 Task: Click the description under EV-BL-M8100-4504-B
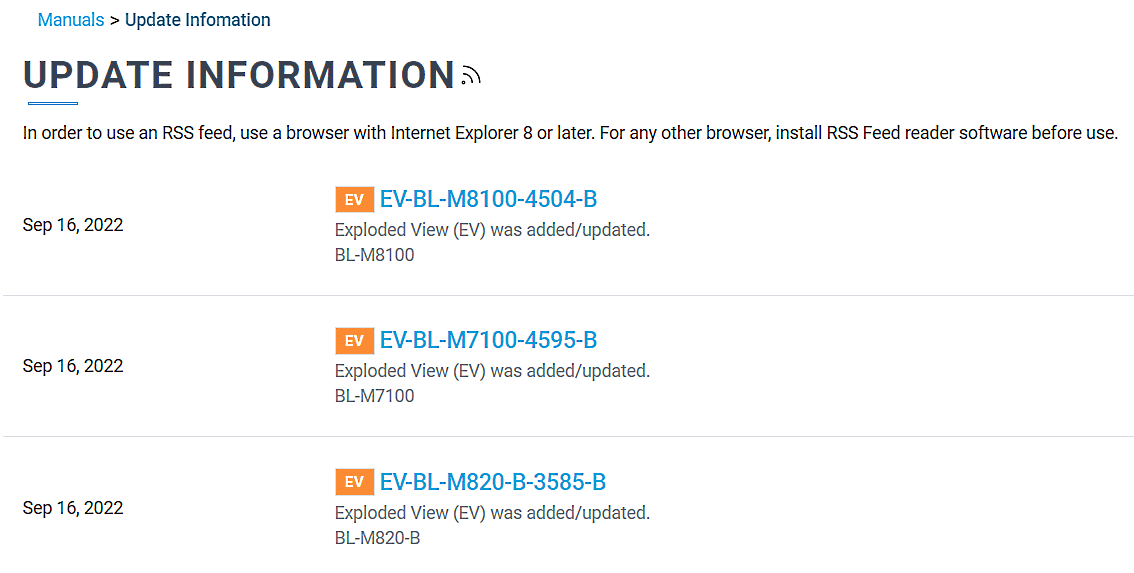click(x=492, y=230)
